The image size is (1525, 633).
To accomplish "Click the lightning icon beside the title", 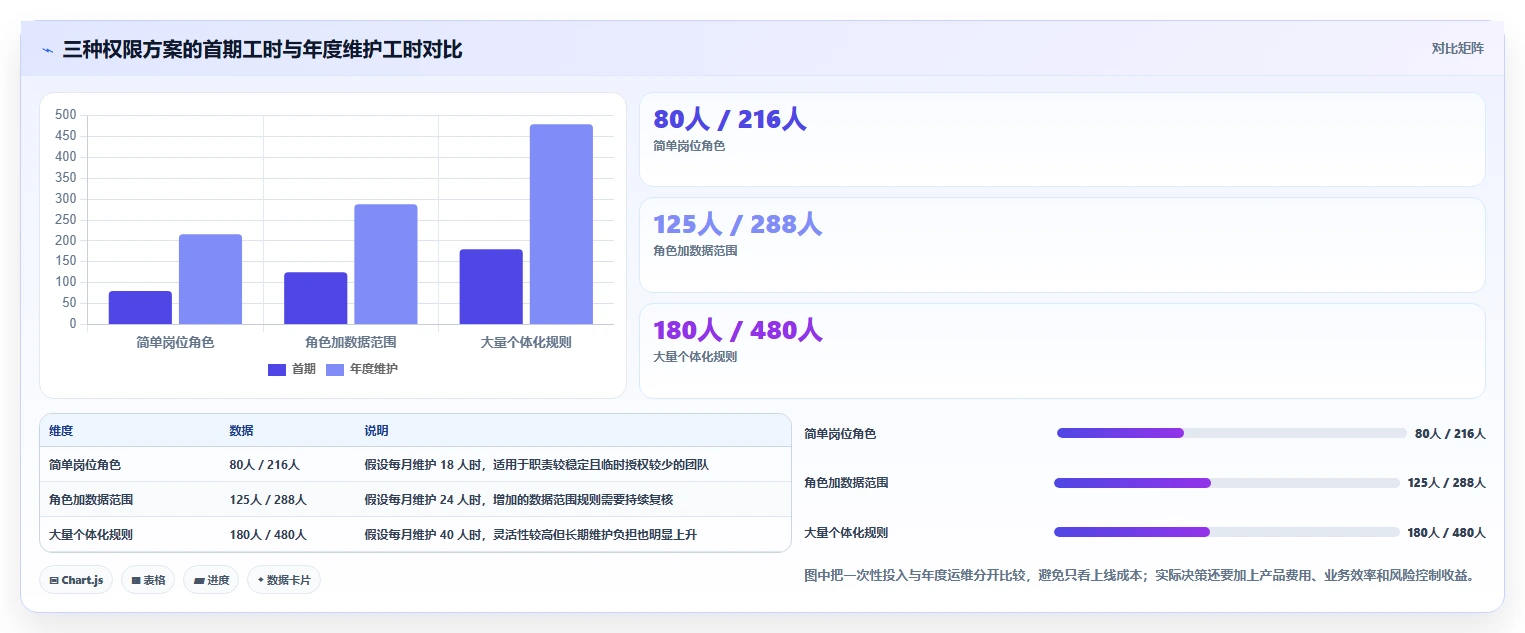I will (x=48, y=49).
